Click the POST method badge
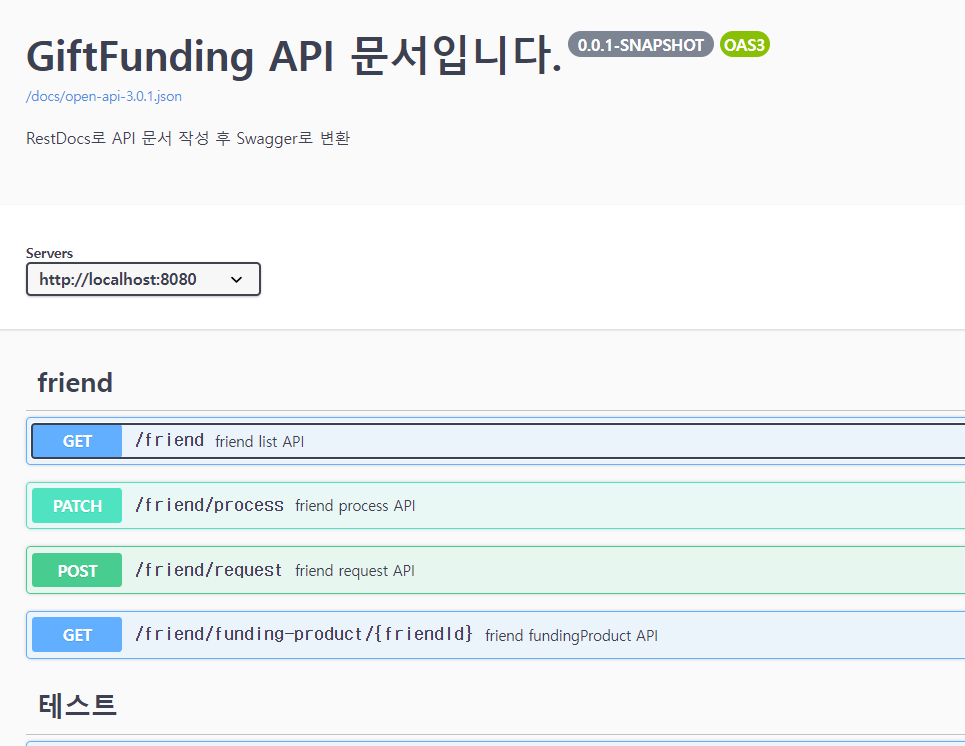Screen dimensions: 965x746 (x=77, y=571)
